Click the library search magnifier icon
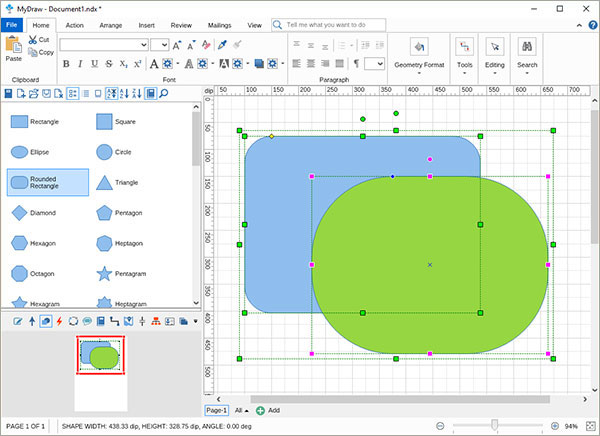600x436 pixels. click(164, 93)
